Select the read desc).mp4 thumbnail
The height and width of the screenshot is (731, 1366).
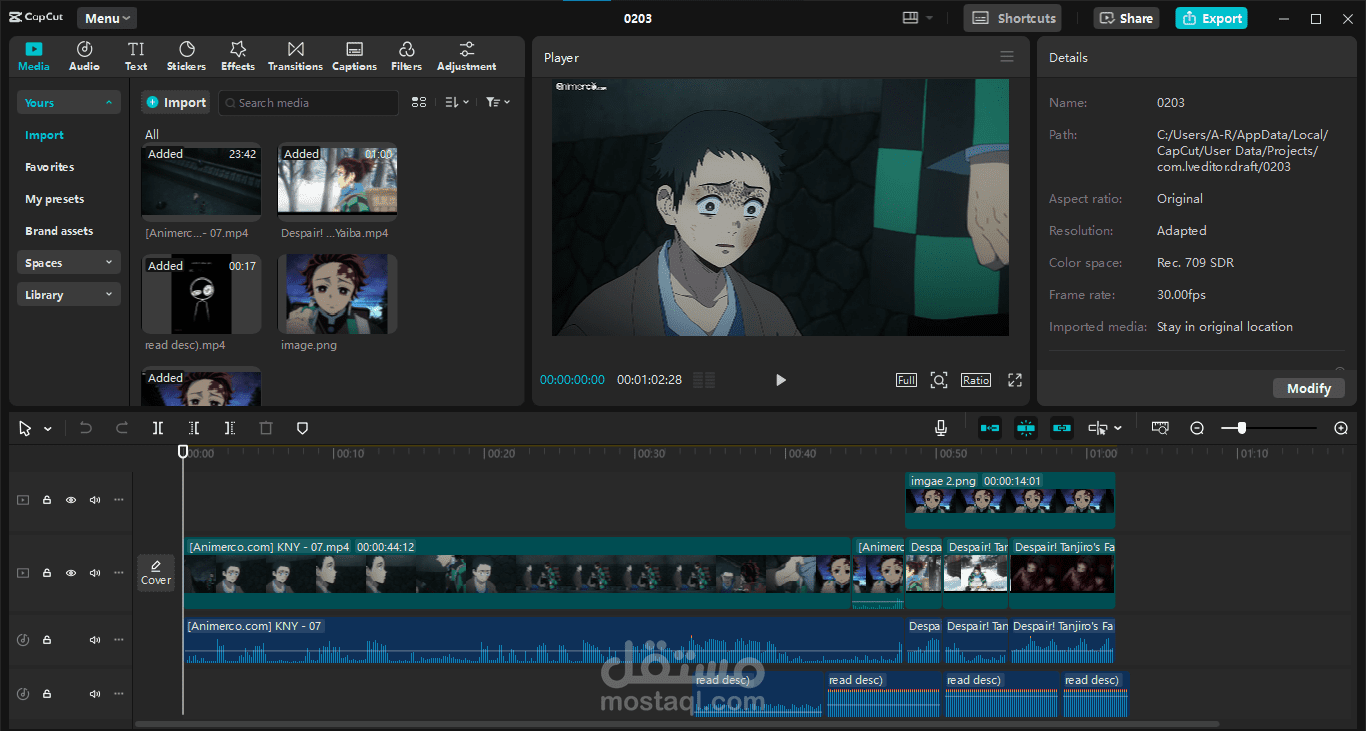(x=202, y=294)
